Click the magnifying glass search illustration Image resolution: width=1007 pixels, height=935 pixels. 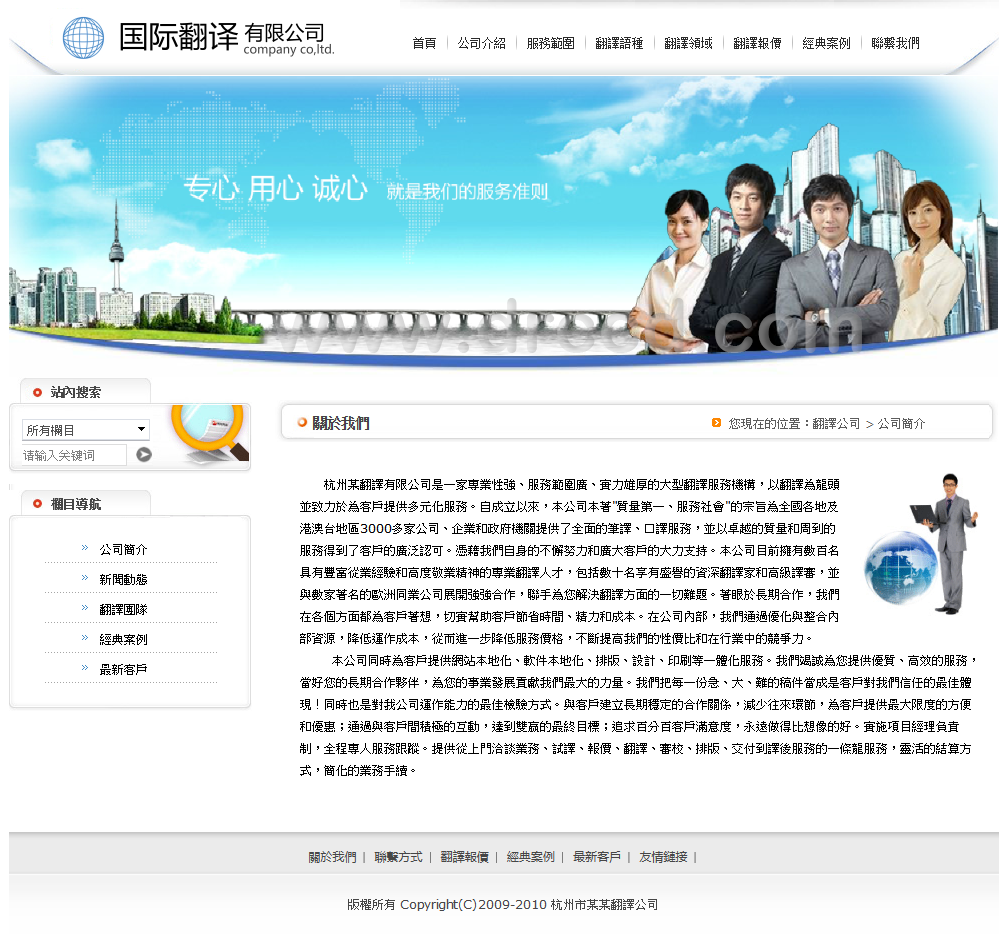coord(209,433)
